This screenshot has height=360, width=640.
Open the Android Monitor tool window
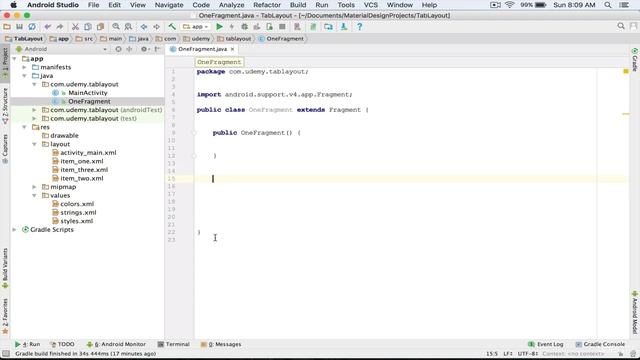click(116, 344)
